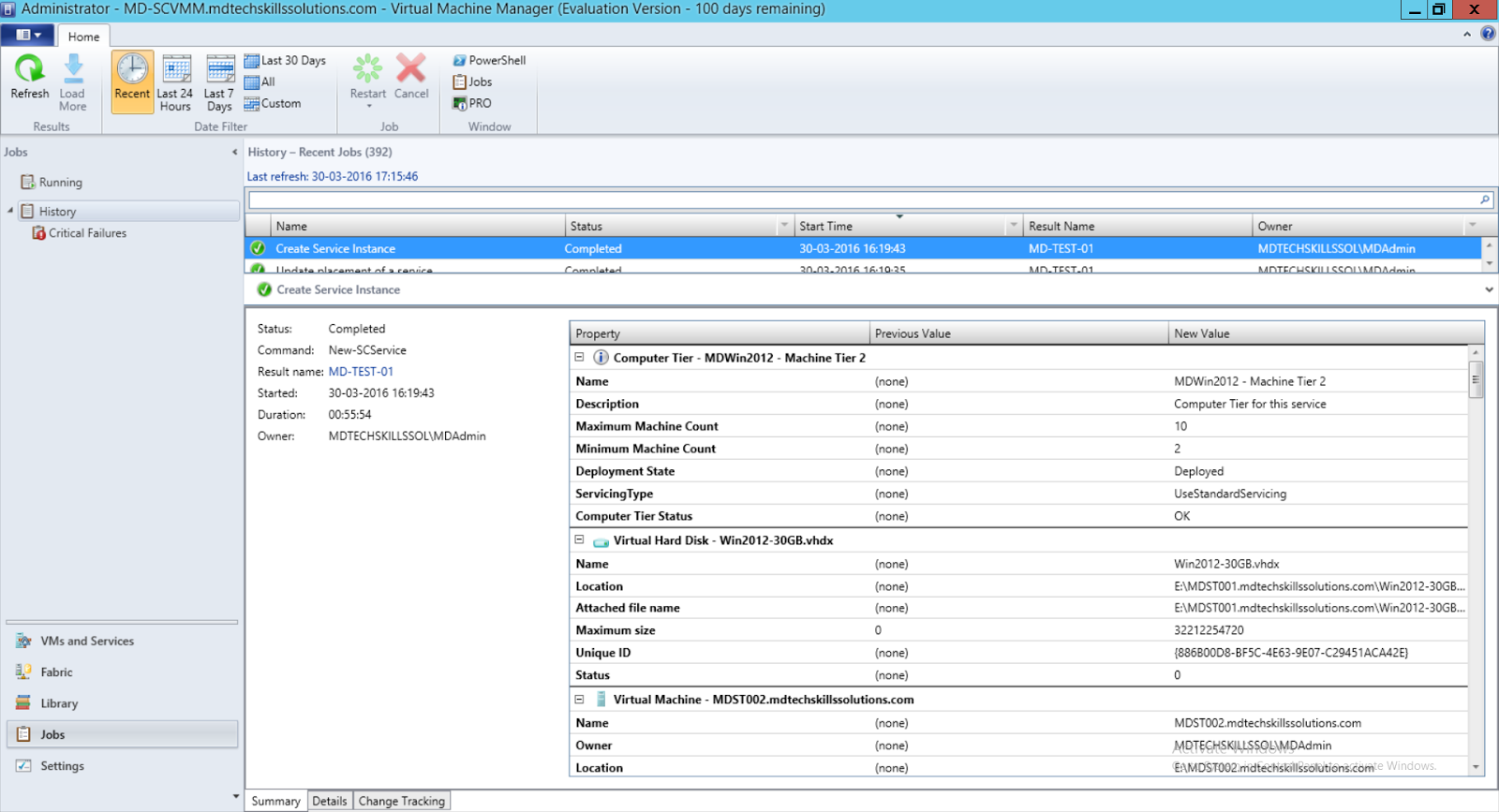
Task: Switch to the Change Tracking tab
Action: point(401,802)
